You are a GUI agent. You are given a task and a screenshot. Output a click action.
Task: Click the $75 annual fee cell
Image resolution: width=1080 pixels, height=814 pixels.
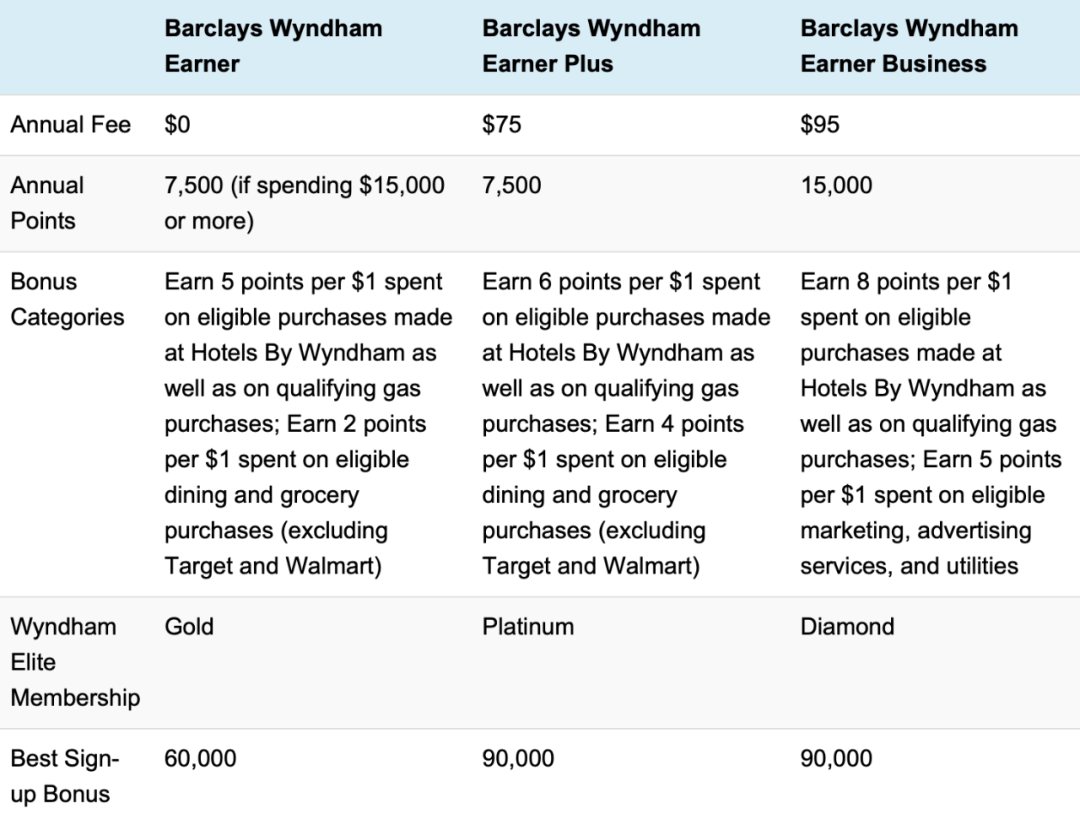tap(501, 125)
